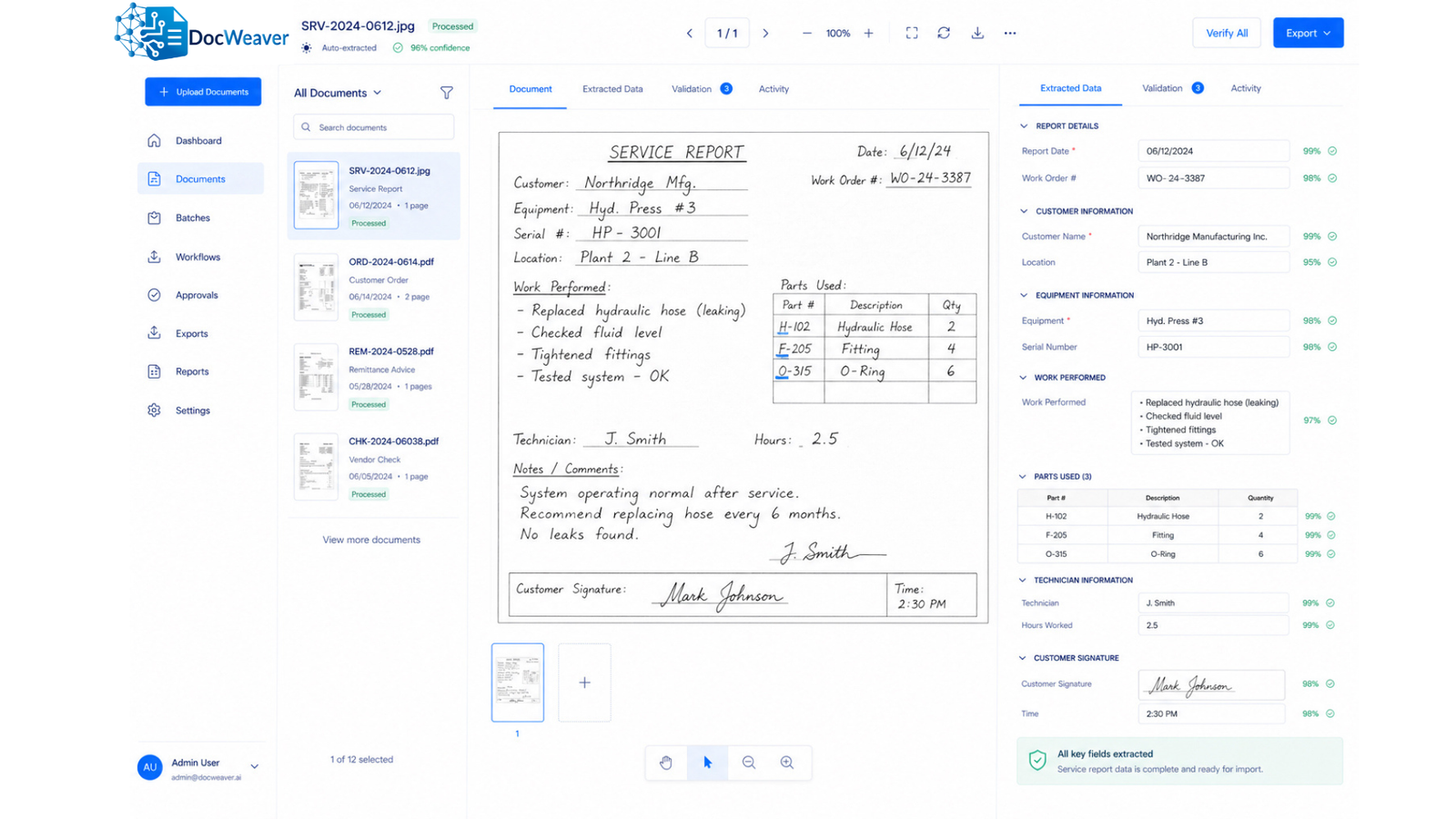This screenshot has height=819, width=1456.
Task: Click the Customer Signature image field
Action: pos(1211,685)
